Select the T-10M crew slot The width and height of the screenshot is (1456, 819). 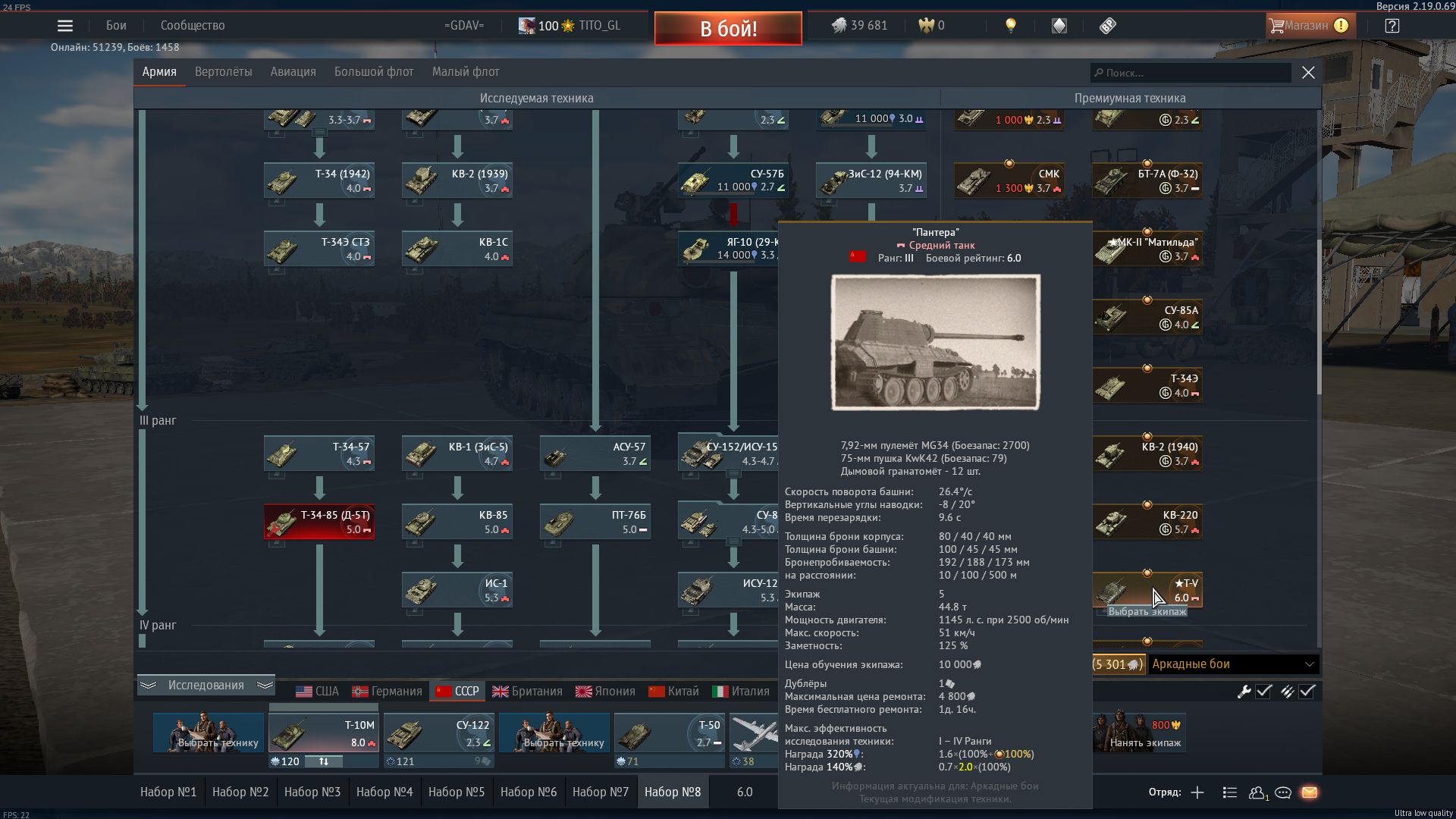point(324,733)
